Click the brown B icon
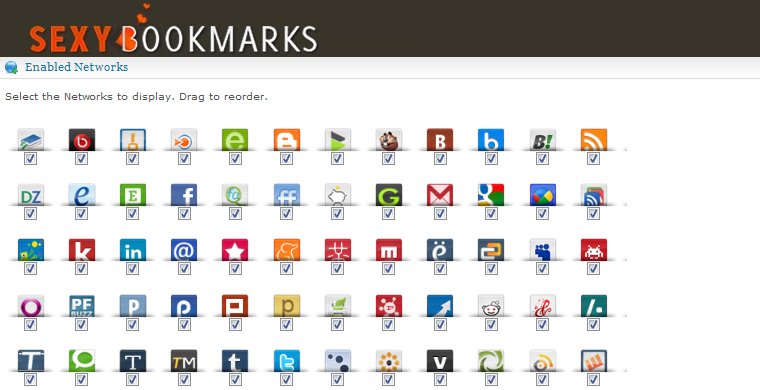The image size is (760, 390). pyautogui.click(x=440, y=140)
